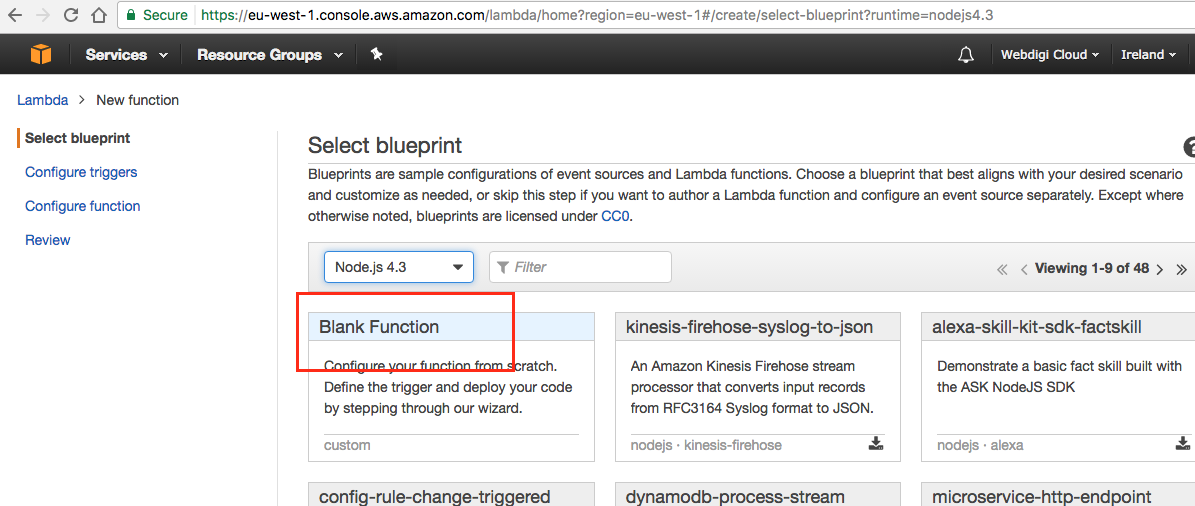Download the alexa-skill-kit-sdk-factskill blueprint
Viewport: 1195px width, 506px height.
pyautogui.click(x=1183, y=444)
